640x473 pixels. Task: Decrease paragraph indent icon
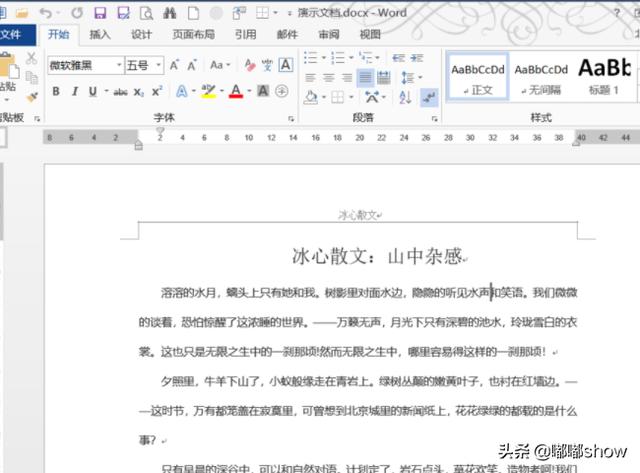coord(398,58)
